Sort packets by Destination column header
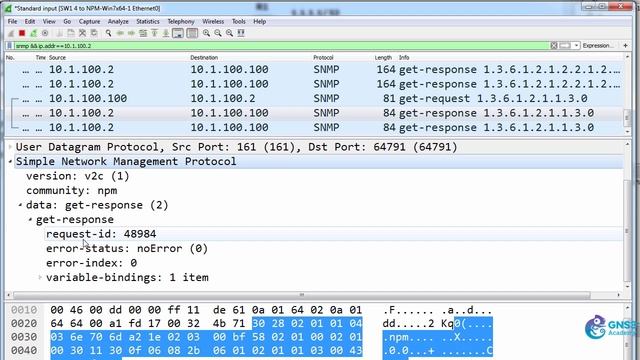The image size is (640, 360). pos(204,58)
